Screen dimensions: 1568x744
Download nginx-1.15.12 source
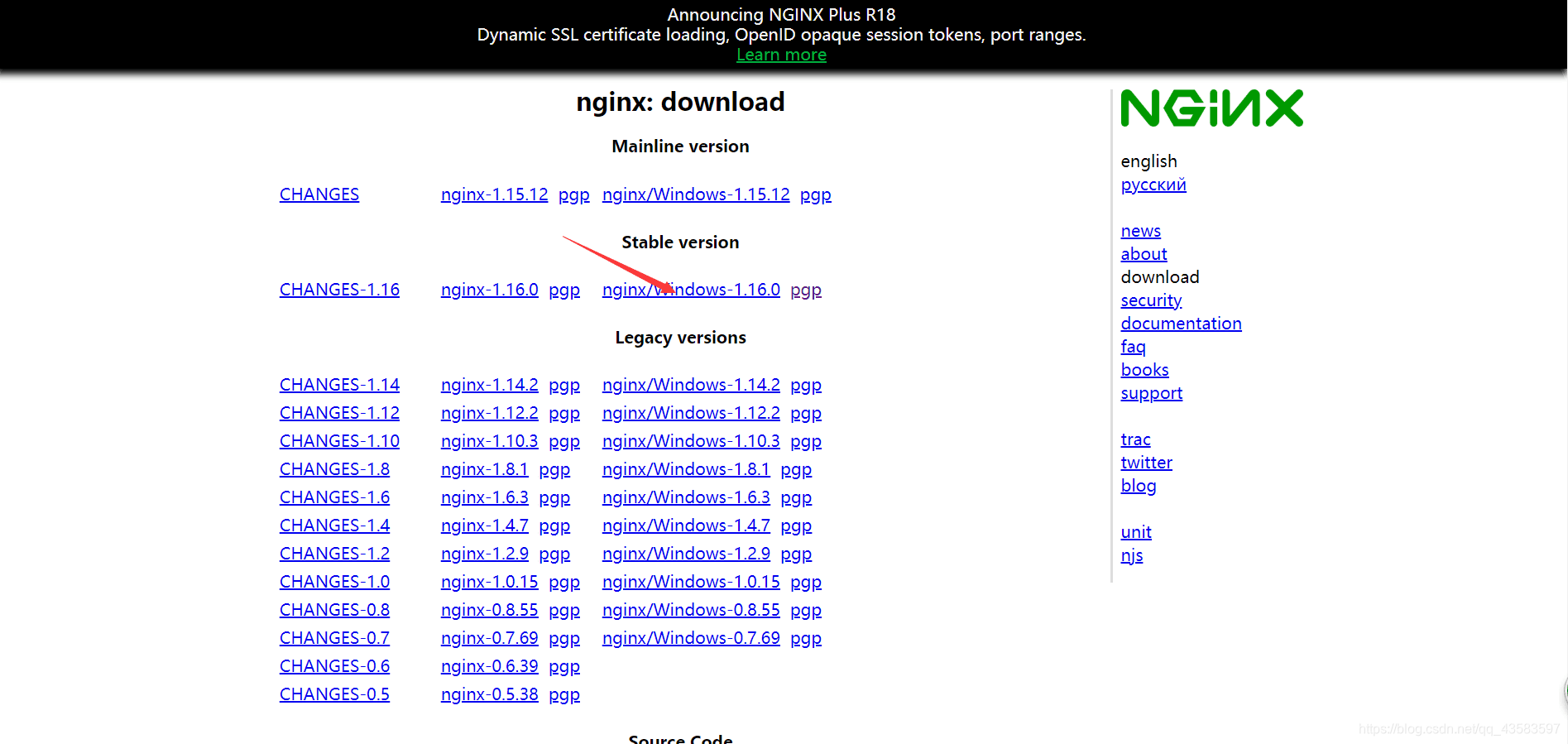pos(494,194)
